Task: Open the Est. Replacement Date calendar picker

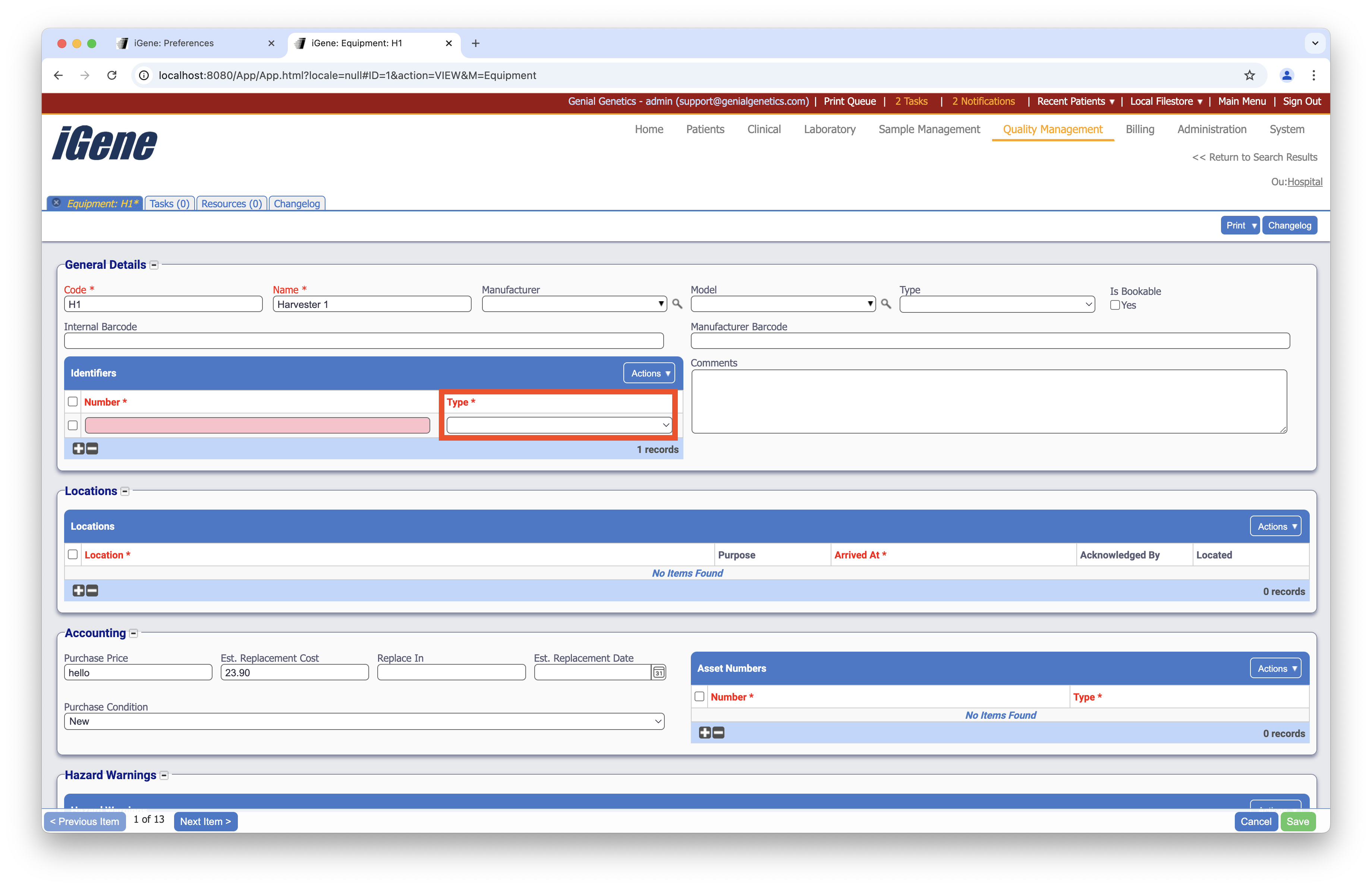Action: 659,673
